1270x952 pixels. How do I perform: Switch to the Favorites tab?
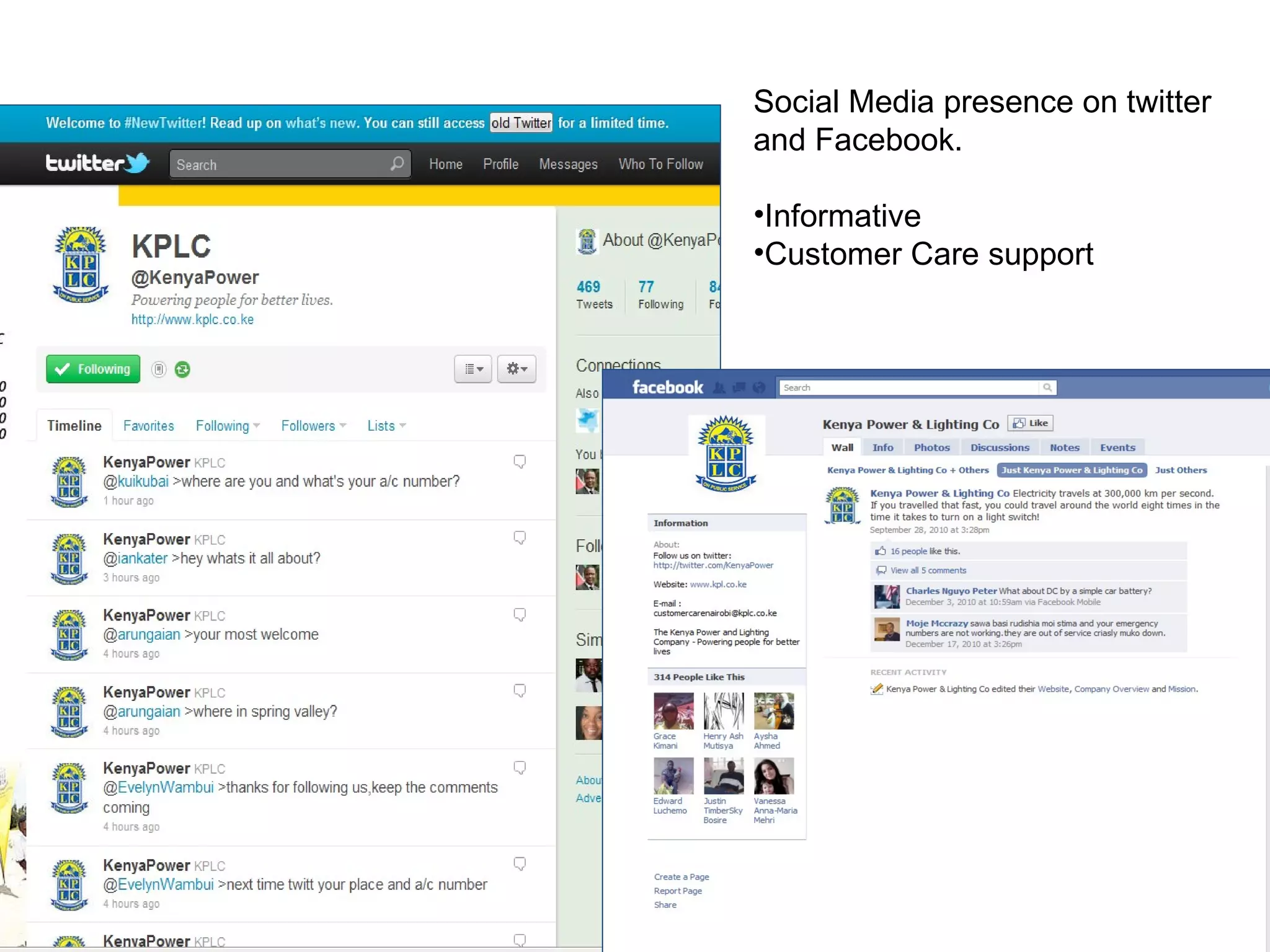coord(148,426)
